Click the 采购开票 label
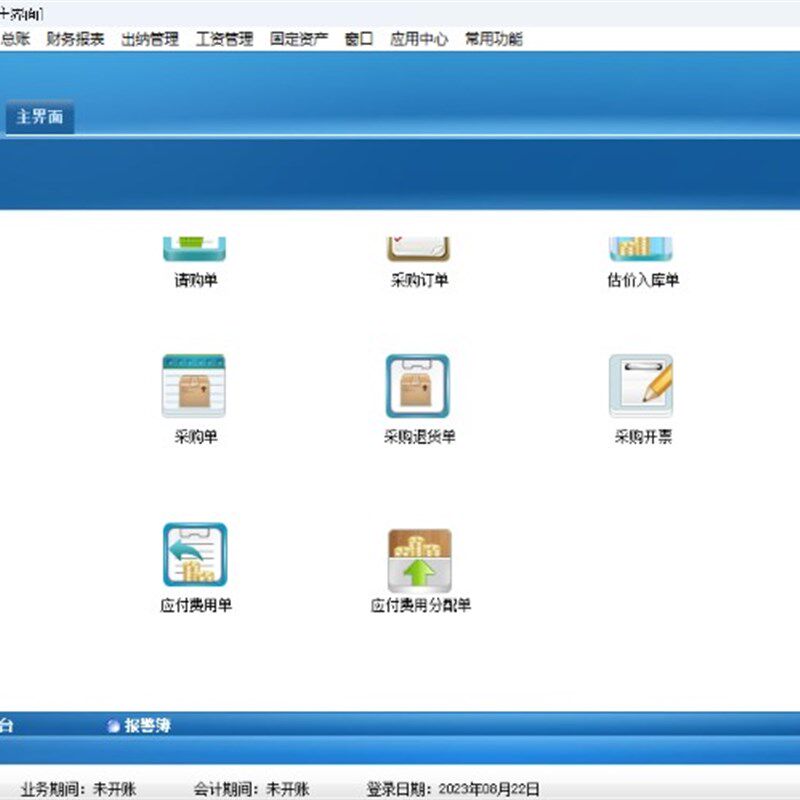 point(643,437)
